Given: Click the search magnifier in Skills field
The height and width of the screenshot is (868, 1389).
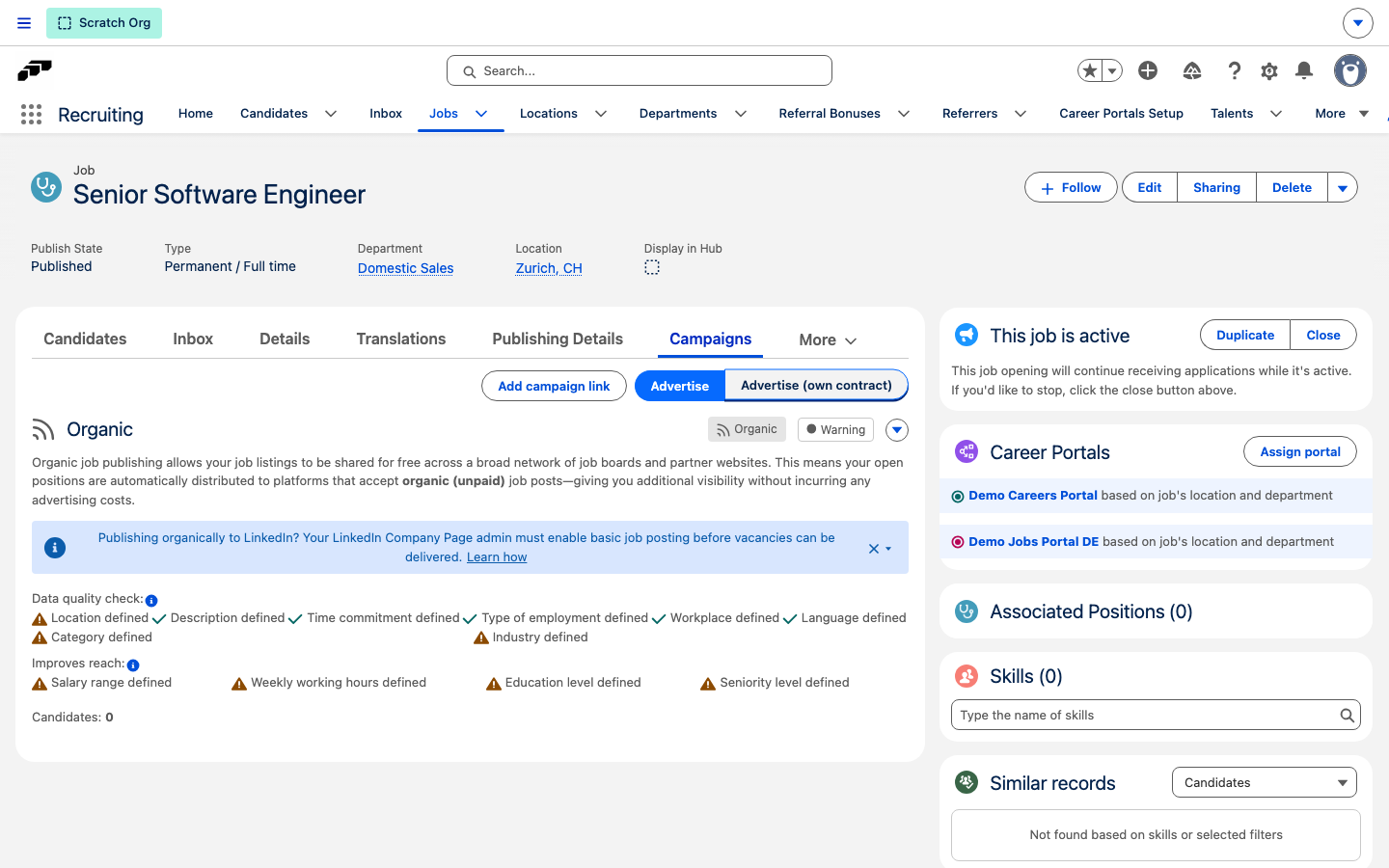Looking at the screenshot, I should tap(1347, 716).
